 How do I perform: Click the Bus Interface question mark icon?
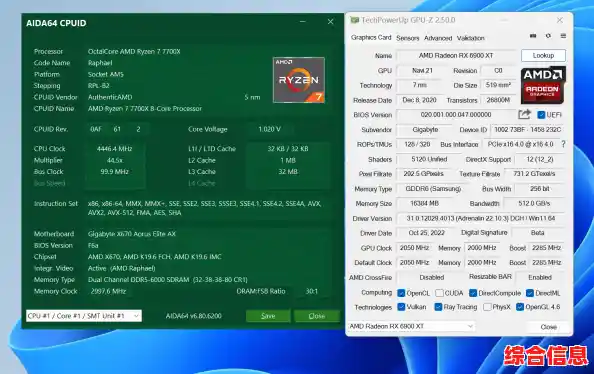point(564,144)
